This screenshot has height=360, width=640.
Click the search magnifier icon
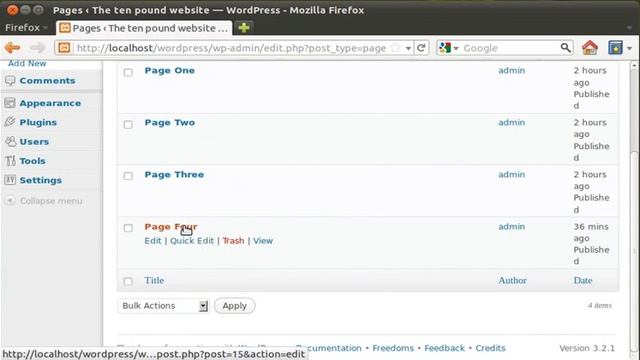[565, 48]
